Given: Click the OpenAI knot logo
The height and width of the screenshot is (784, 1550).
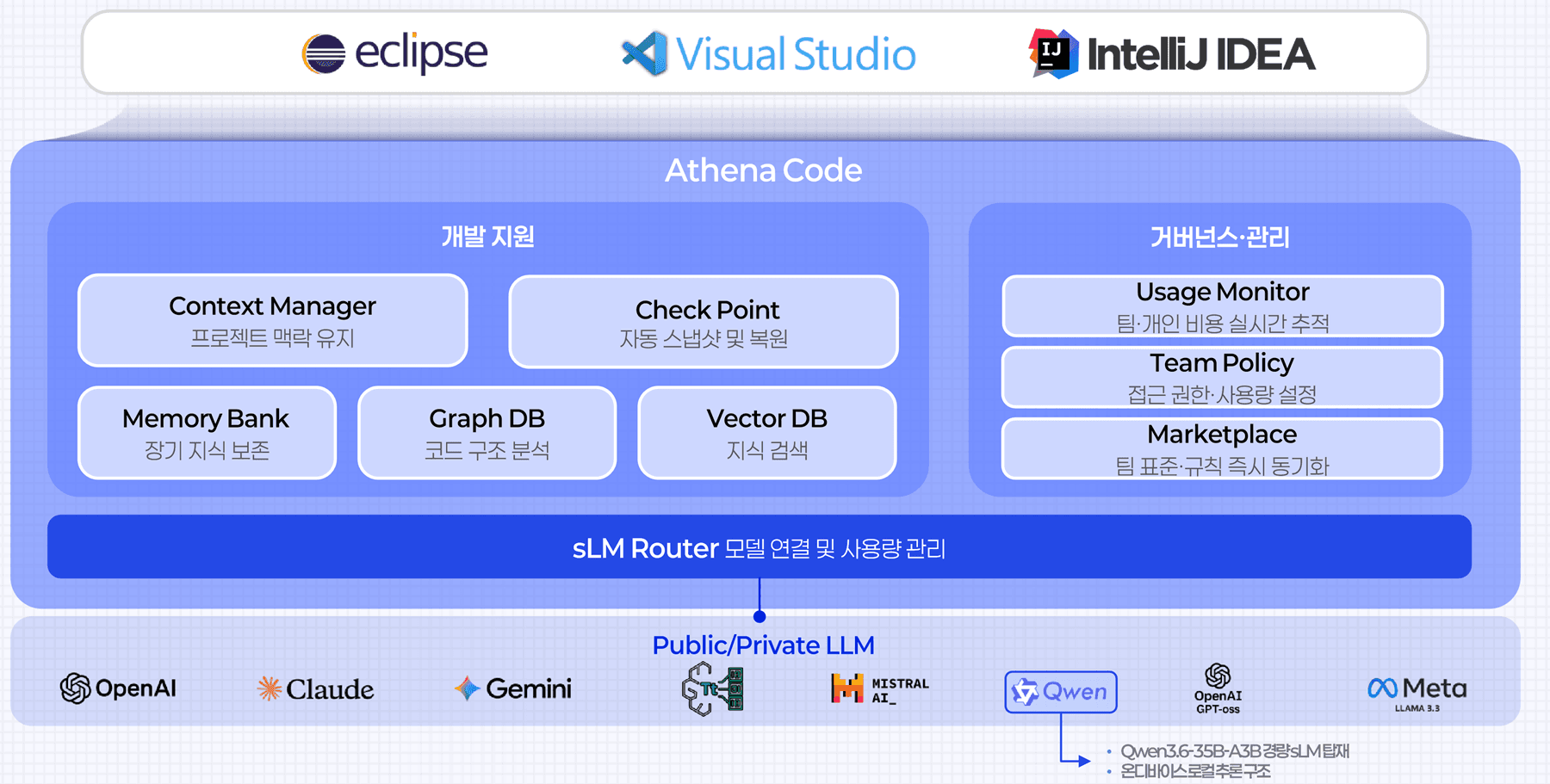Looking at the screenshot, I should tap(75, 688).
